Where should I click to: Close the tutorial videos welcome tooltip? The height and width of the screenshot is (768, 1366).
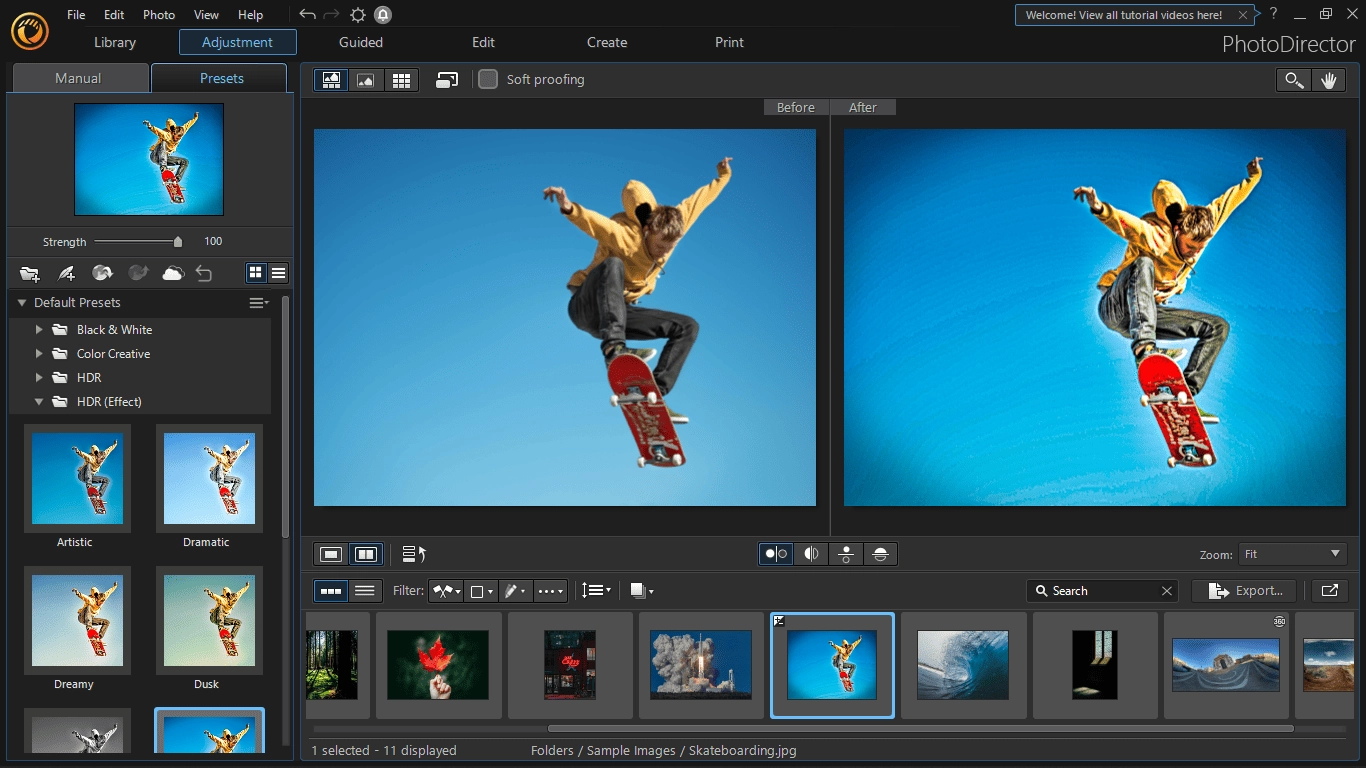[x=1243, y=15]
